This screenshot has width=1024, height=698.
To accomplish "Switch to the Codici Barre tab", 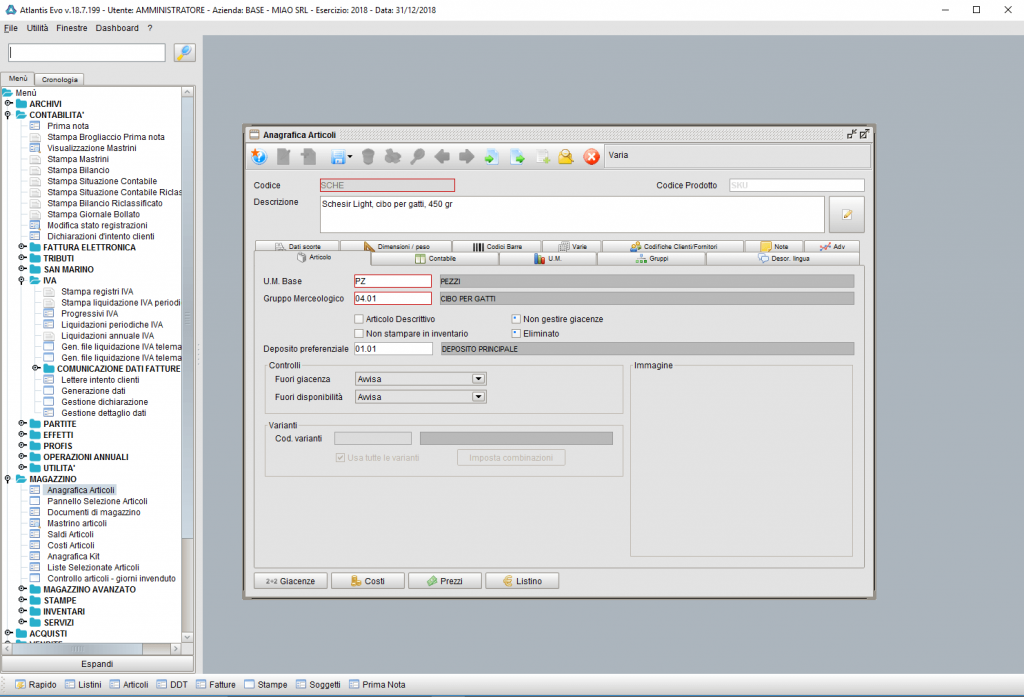I will (496, 246).
